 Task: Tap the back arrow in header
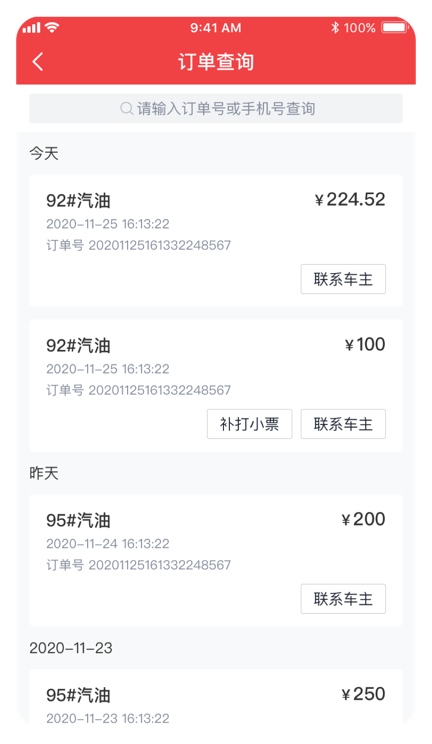click(38, 62)
